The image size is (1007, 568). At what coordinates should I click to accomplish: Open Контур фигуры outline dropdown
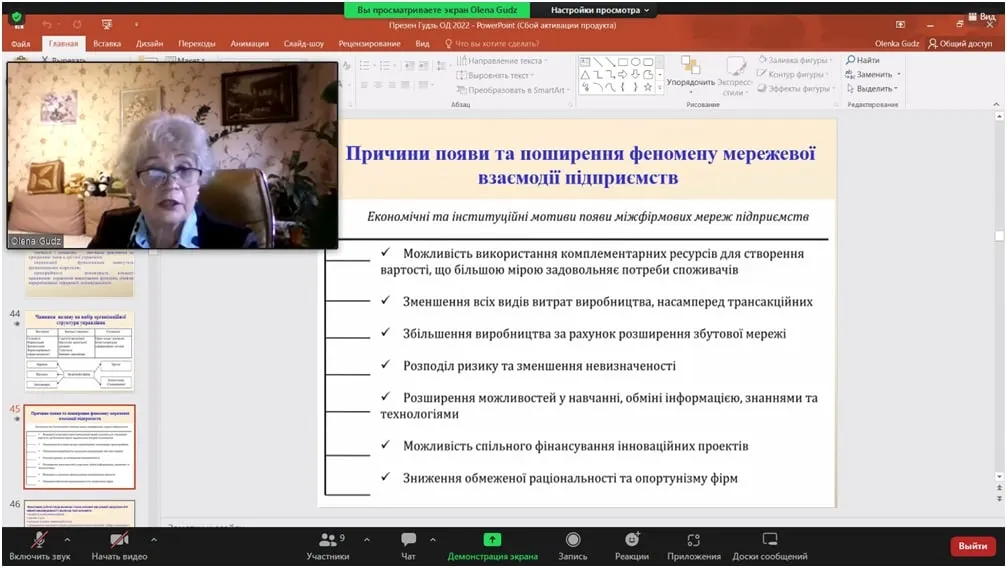(793, 75)
